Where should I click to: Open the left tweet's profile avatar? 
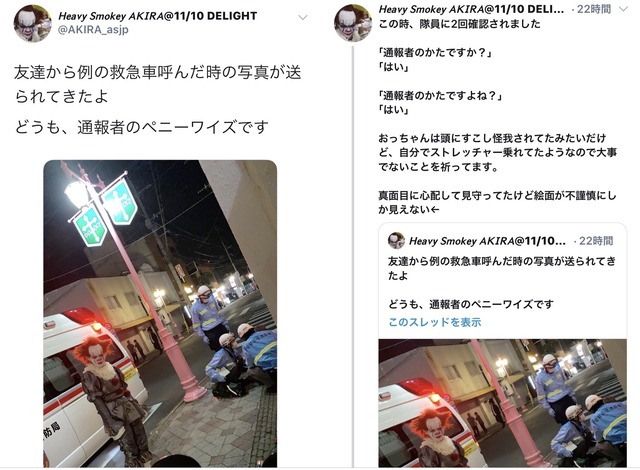coord(33,23)
